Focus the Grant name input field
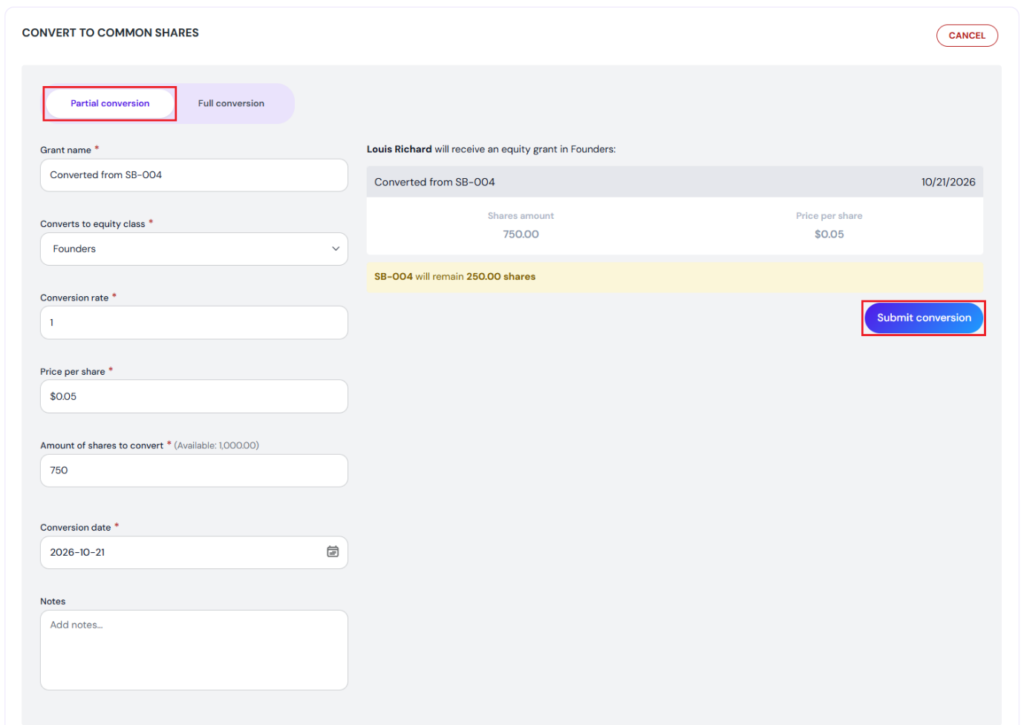This screenshot has width=1024, height=725. click(194, 175)
